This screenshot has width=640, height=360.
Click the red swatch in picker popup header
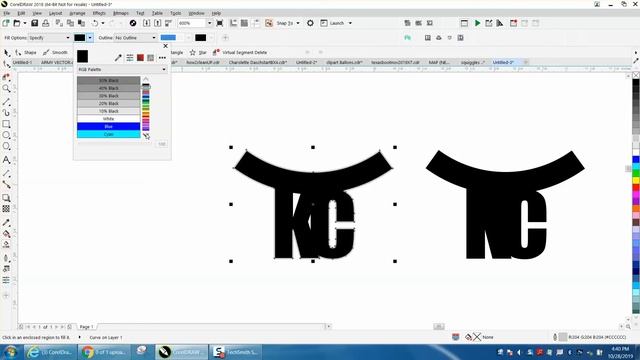pos(140,58)
